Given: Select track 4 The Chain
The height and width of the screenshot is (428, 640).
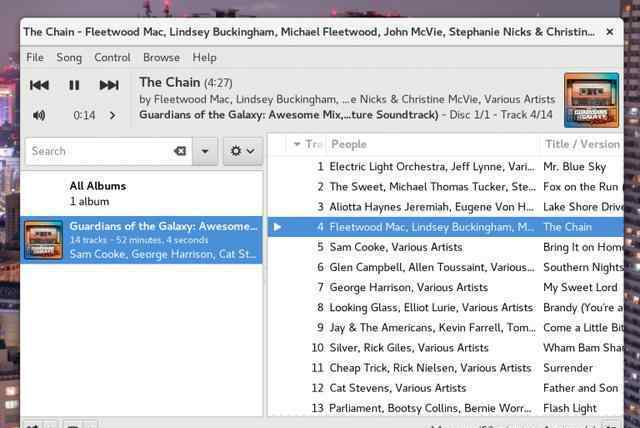Looking at the screenshot, I should (x=446, y=227).
